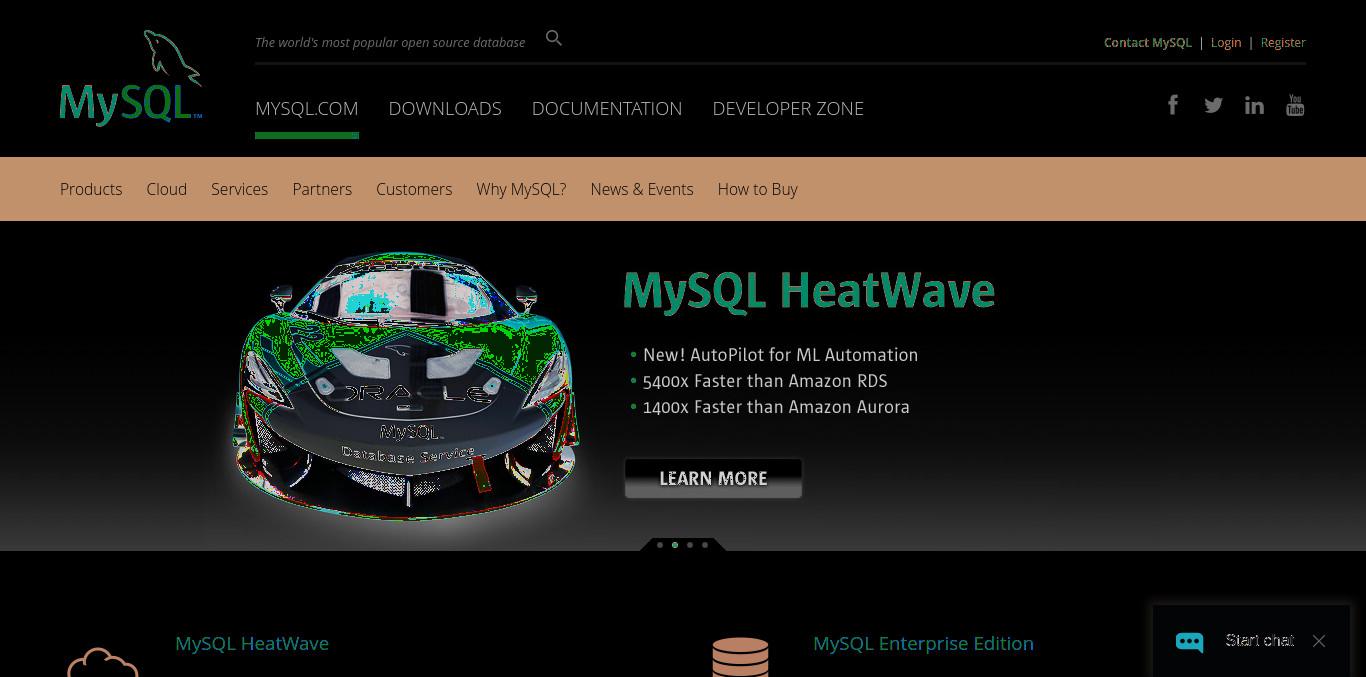Open the How to Buy menu
This screenshot has width=1366, height=677.
757,189
